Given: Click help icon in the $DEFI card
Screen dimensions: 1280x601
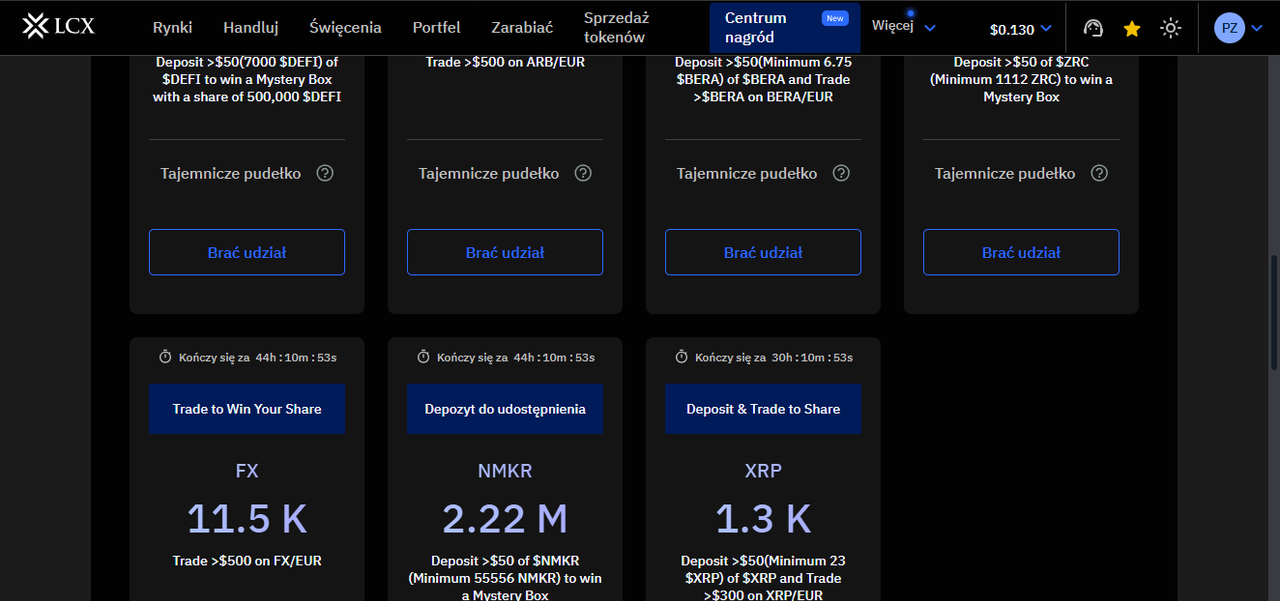Looking at the screenshot, I should coord(325,173).
